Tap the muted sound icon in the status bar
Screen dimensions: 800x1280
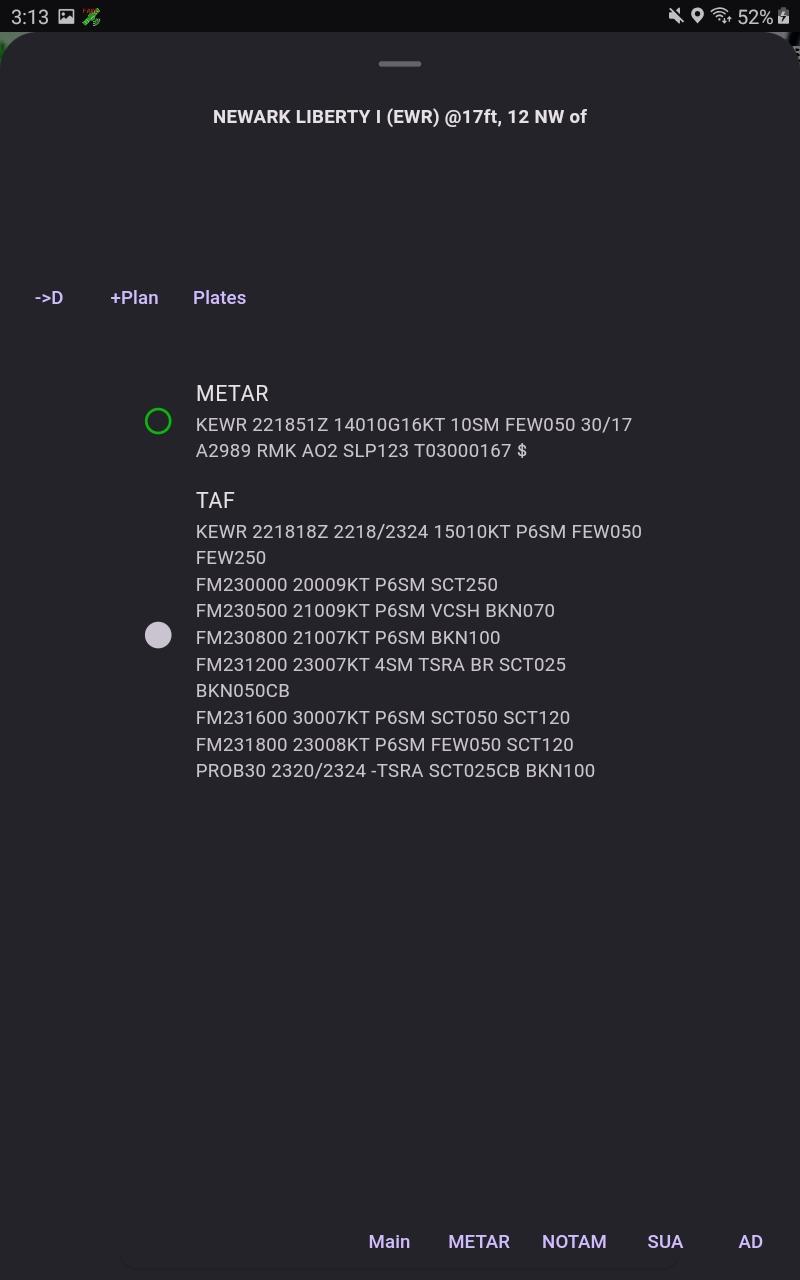[x=676, y=16]
